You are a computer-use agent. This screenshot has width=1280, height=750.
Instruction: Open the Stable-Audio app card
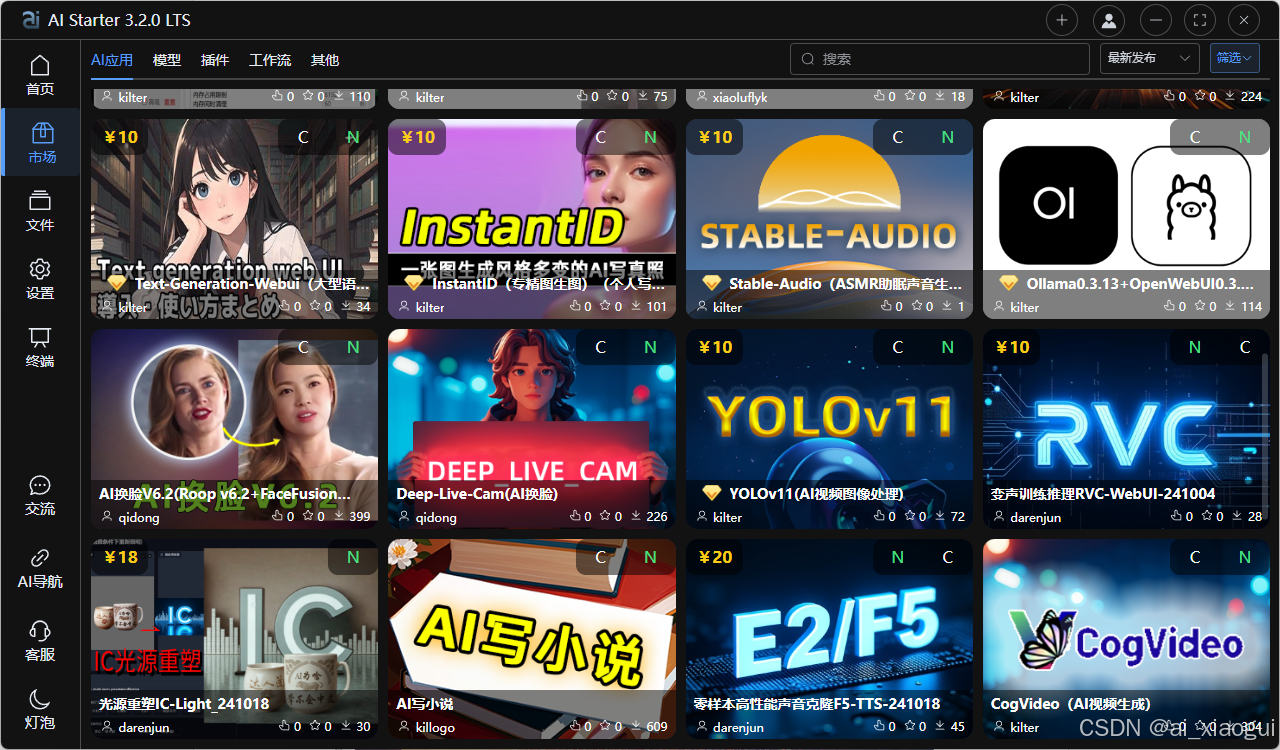coord(829,219)
